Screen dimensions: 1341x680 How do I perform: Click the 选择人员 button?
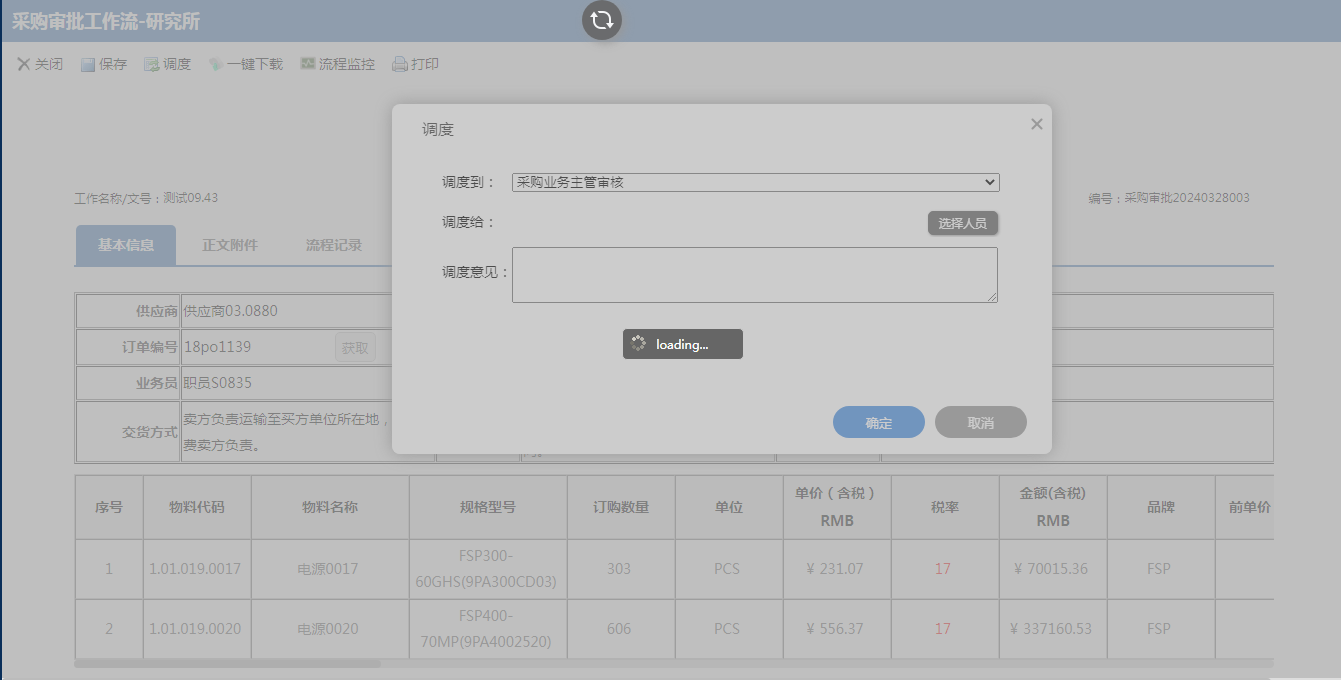[x=963, y=223]
